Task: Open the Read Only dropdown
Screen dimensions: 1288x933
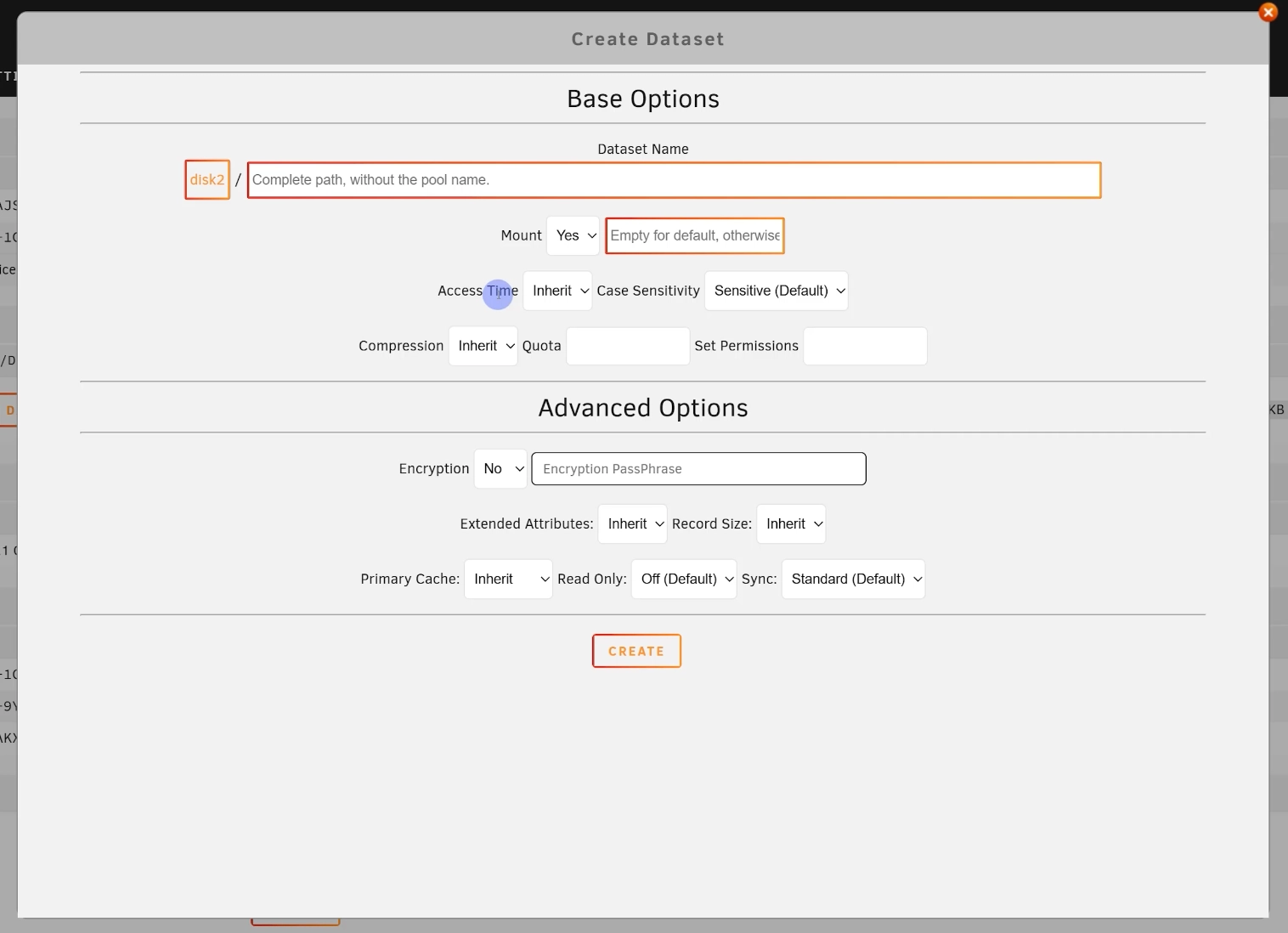Action: tap(684, 579)
